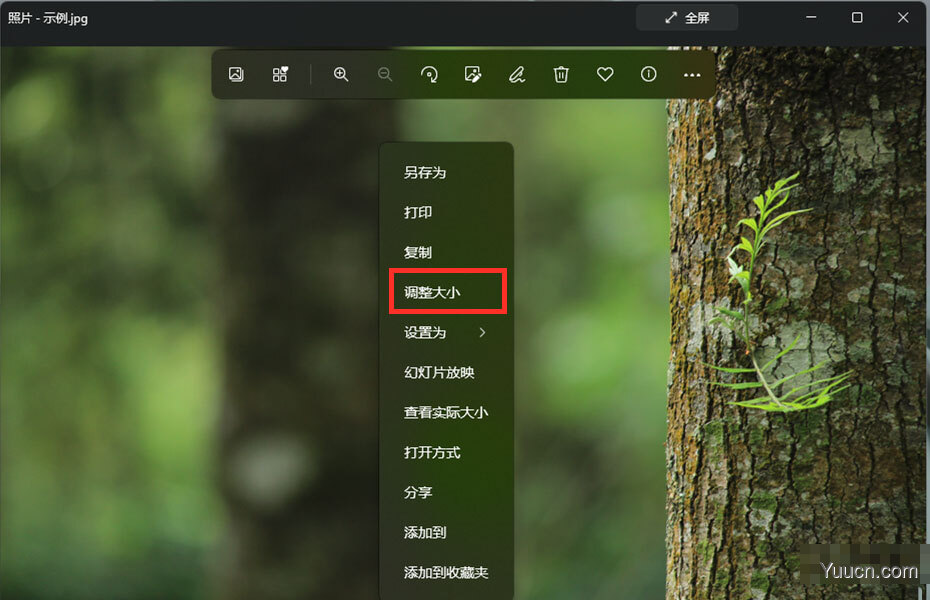Add photo to favorites heart icon
930x600 pixels.
click(605, 75)
